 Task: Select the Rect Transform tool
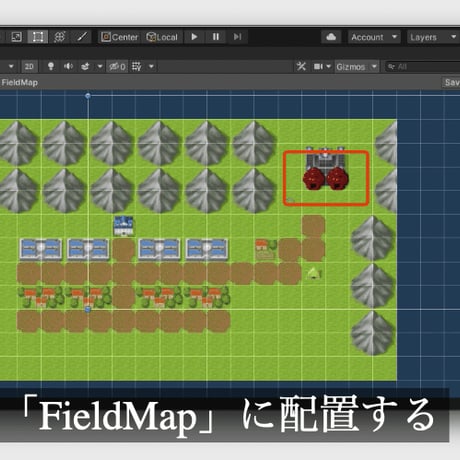coord(38,37)
